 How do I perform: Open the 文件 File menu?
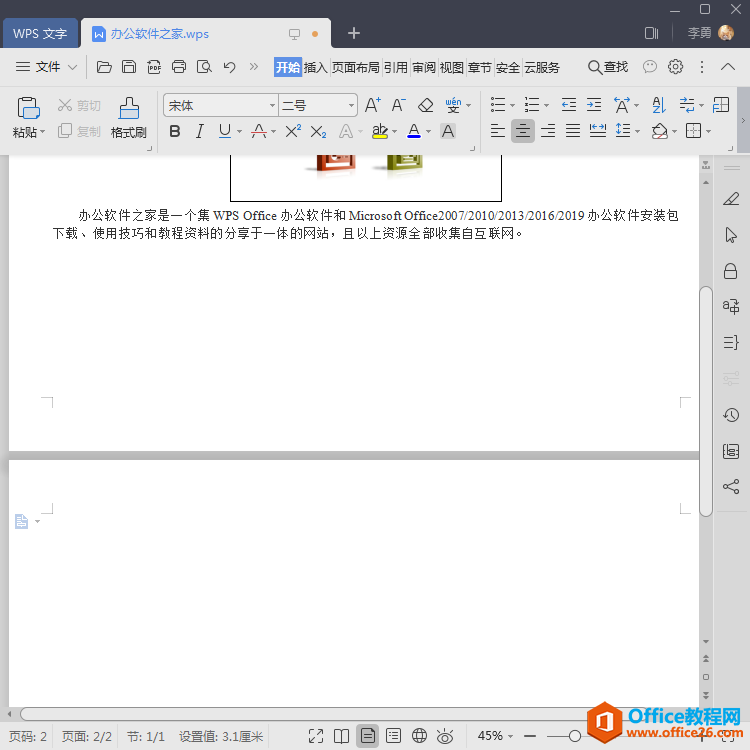point(46,67)
